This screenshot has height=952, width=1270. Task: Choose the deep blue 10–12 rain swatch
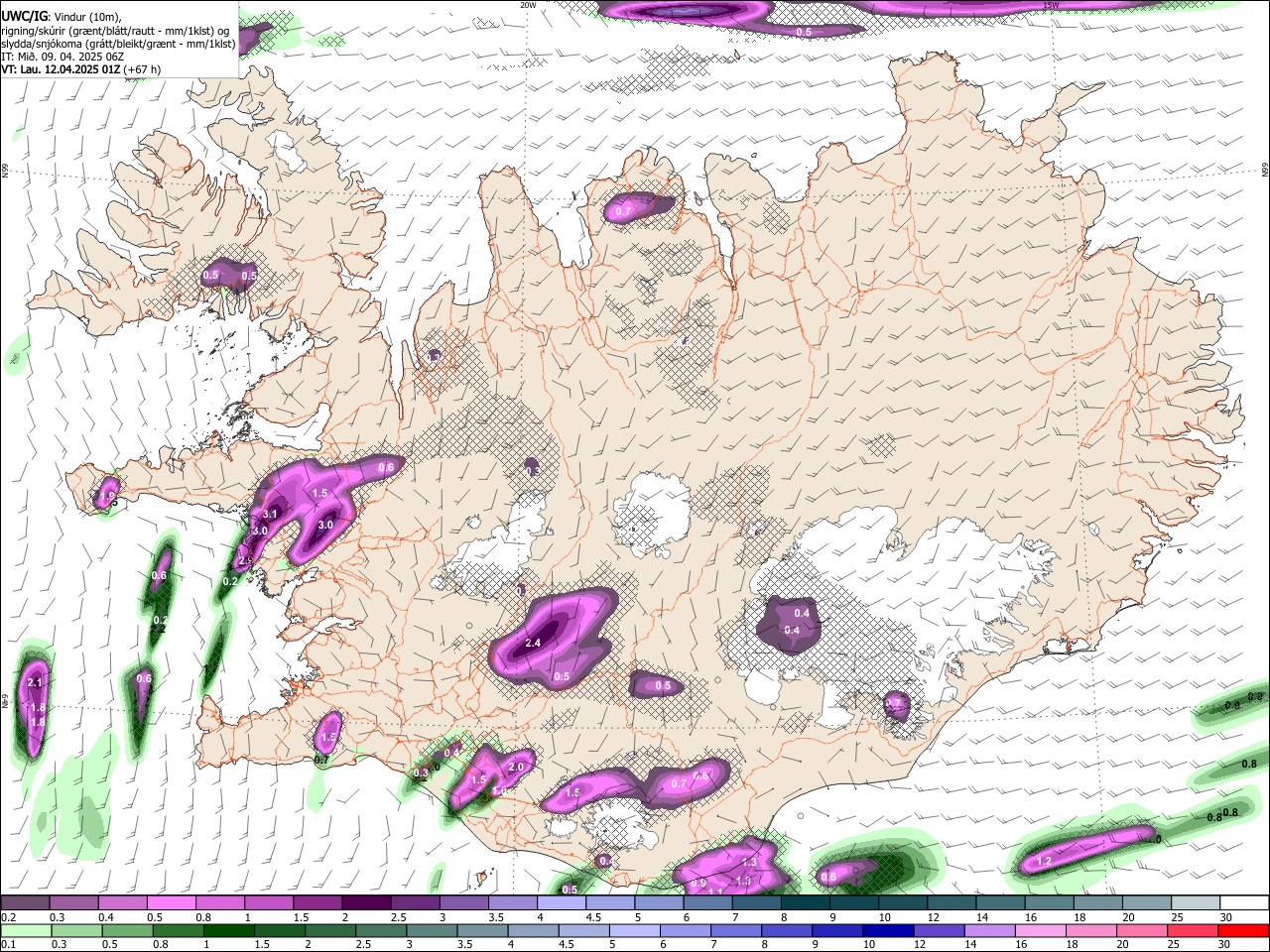coord(888,930)
